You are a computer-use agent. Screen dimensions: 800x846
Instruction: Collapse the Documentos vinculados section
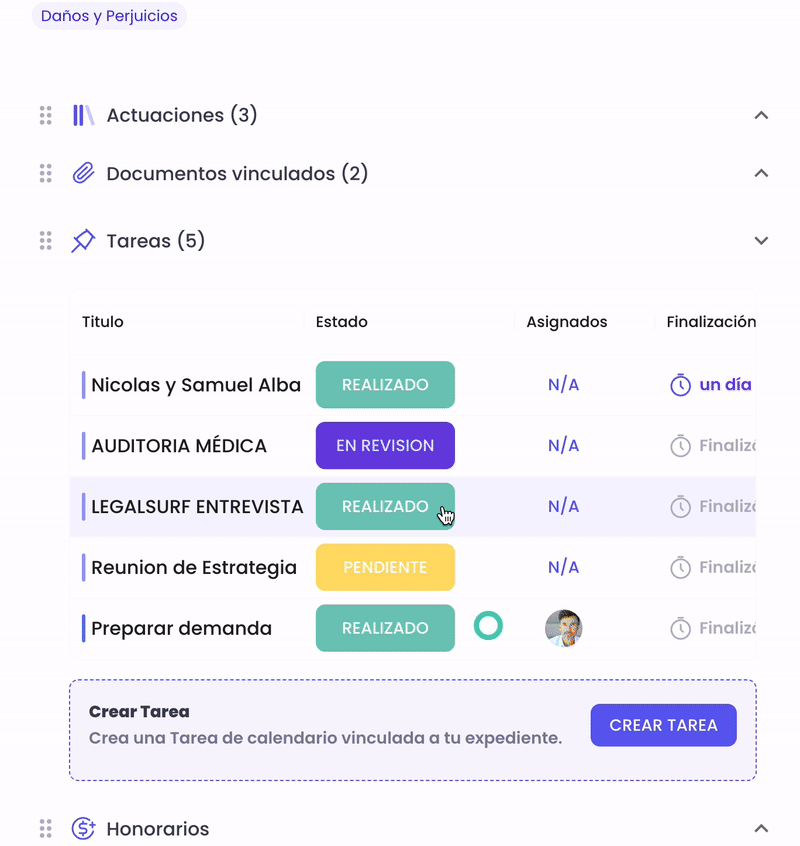[x=762, y=173]
